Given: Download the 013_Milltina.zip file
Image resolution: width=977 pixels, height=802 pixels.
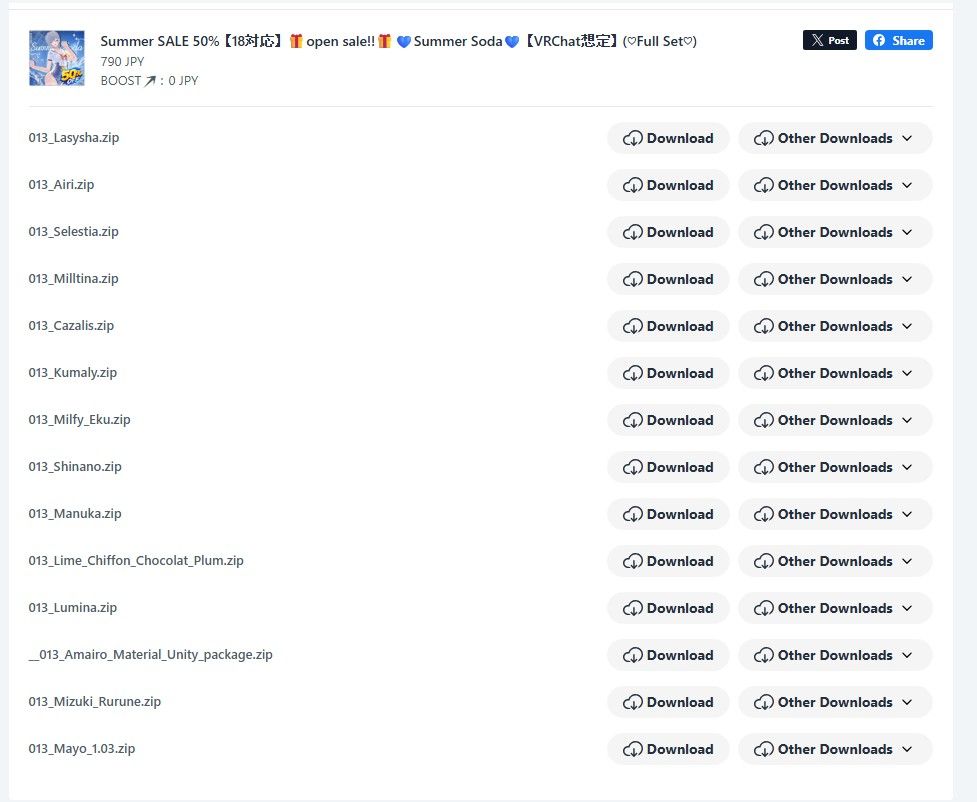Looking at the screenshot, I should point(668,279).
